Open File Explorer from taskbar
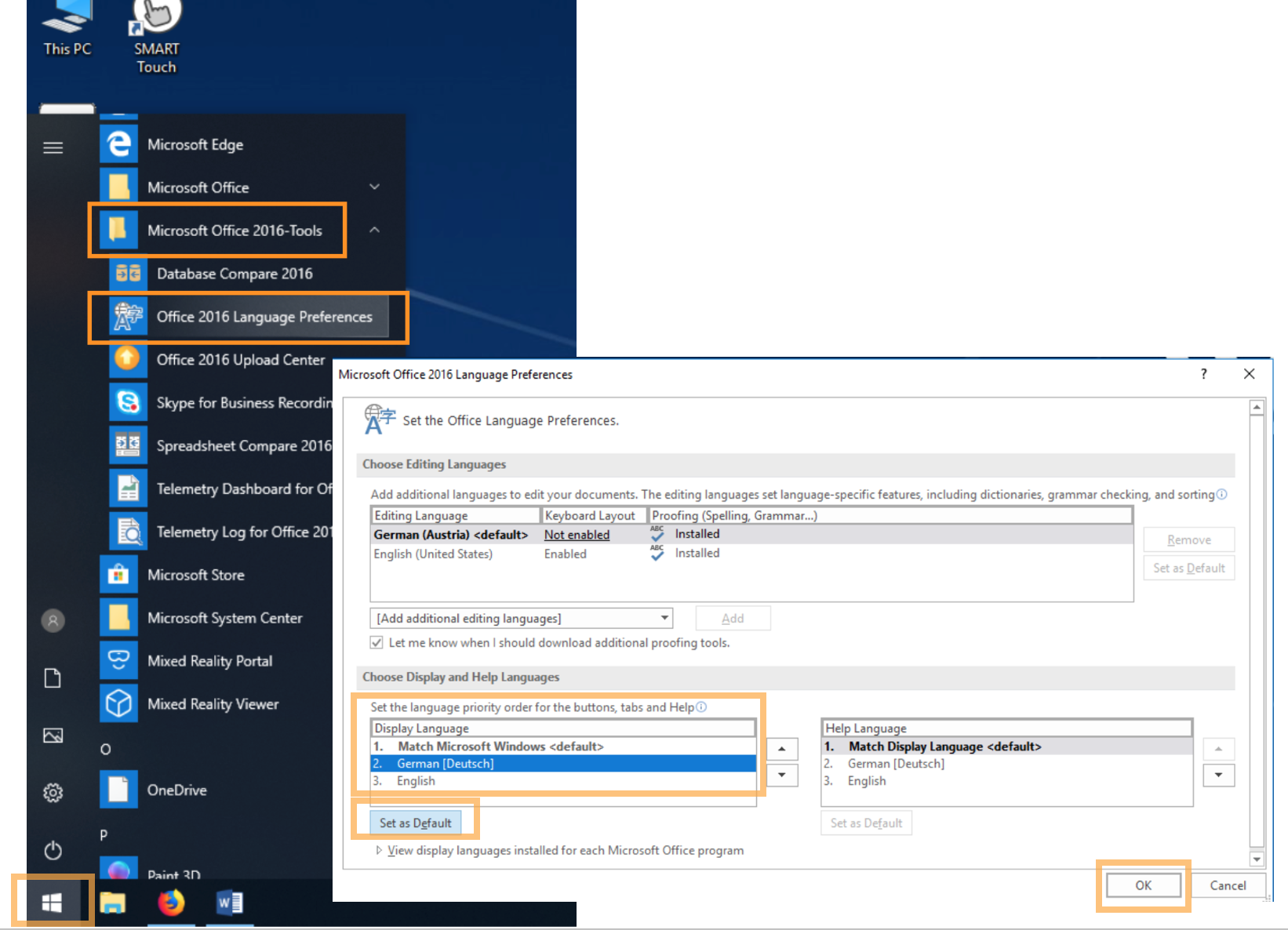Screen dimensions: 1288x930 click(113, 903)
